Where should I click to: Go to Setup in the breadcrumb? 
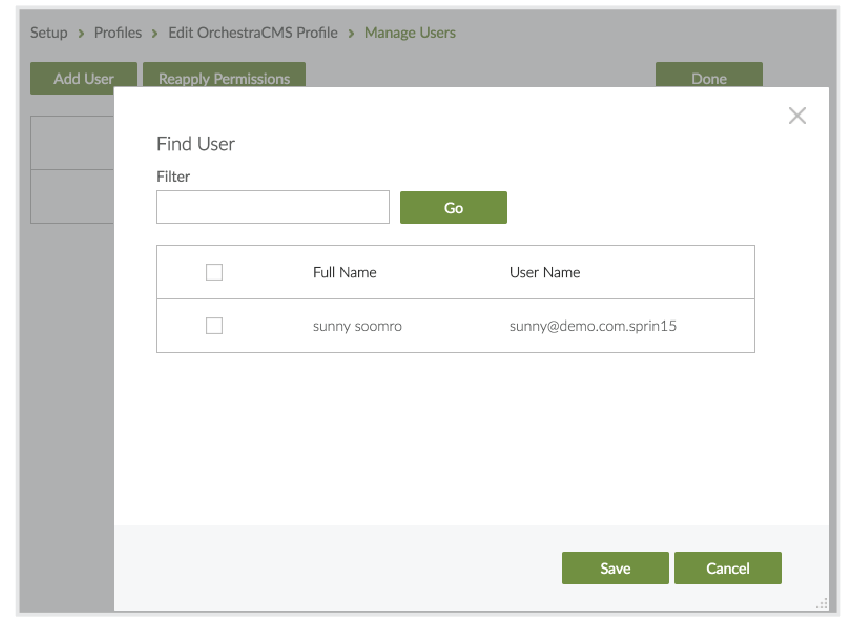click(x=49, y=33)
